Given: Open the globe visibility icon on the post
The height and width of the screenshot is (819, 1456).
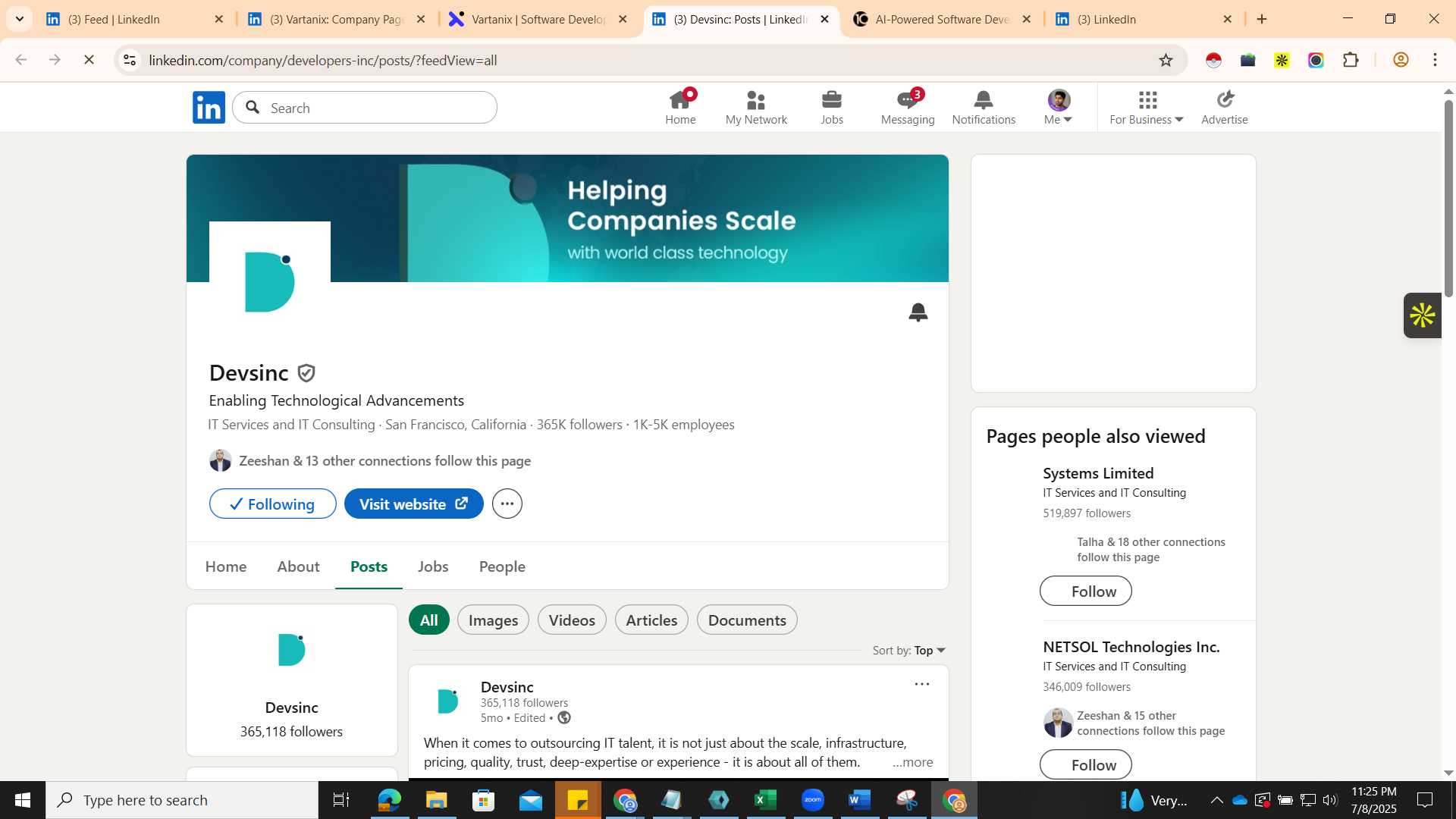Looking at the screenshot, I should (564, 717).
